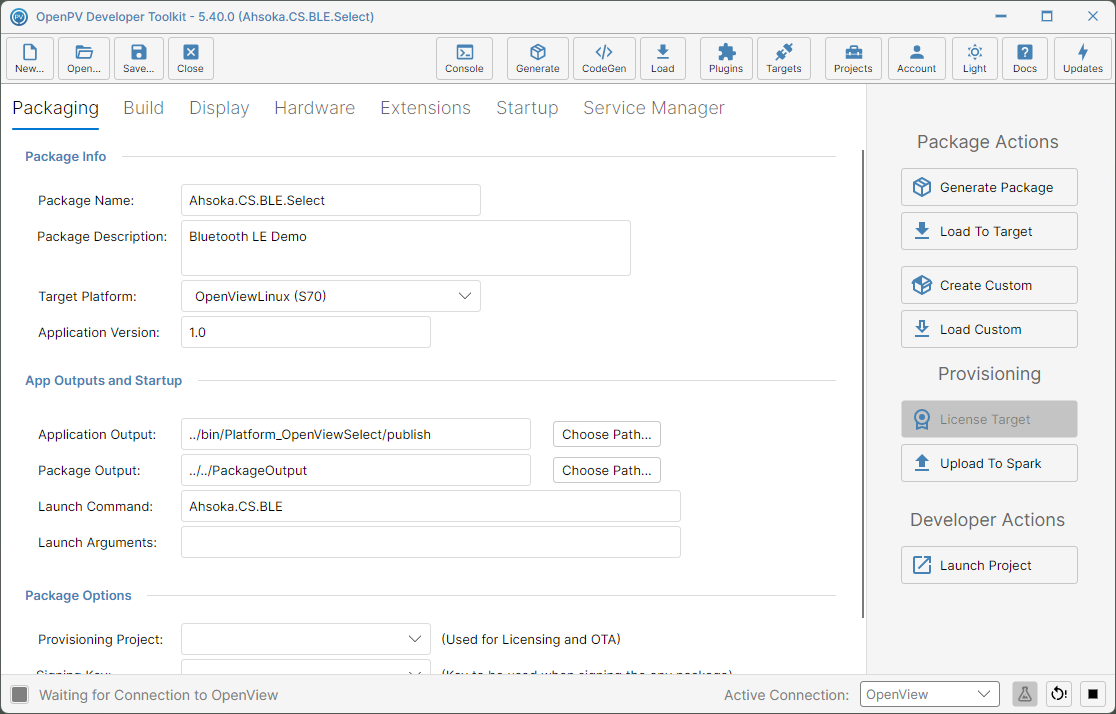Open the Active Connection dropdown
The image size is (1116, 714).
[x=930, y=694]
